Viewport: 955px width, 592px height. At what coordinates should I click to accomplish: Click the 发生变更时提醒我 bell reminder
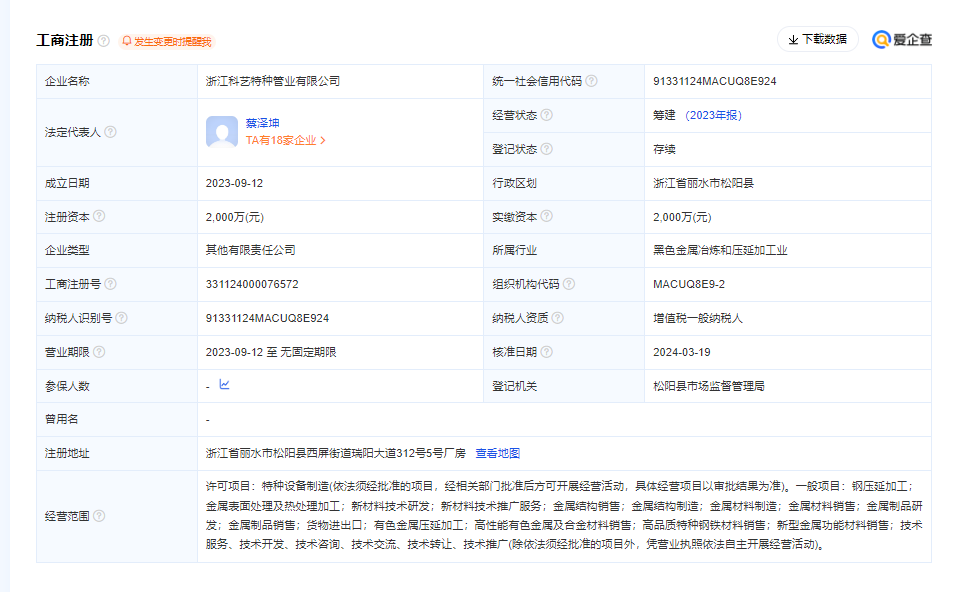(x=167, y=41)
